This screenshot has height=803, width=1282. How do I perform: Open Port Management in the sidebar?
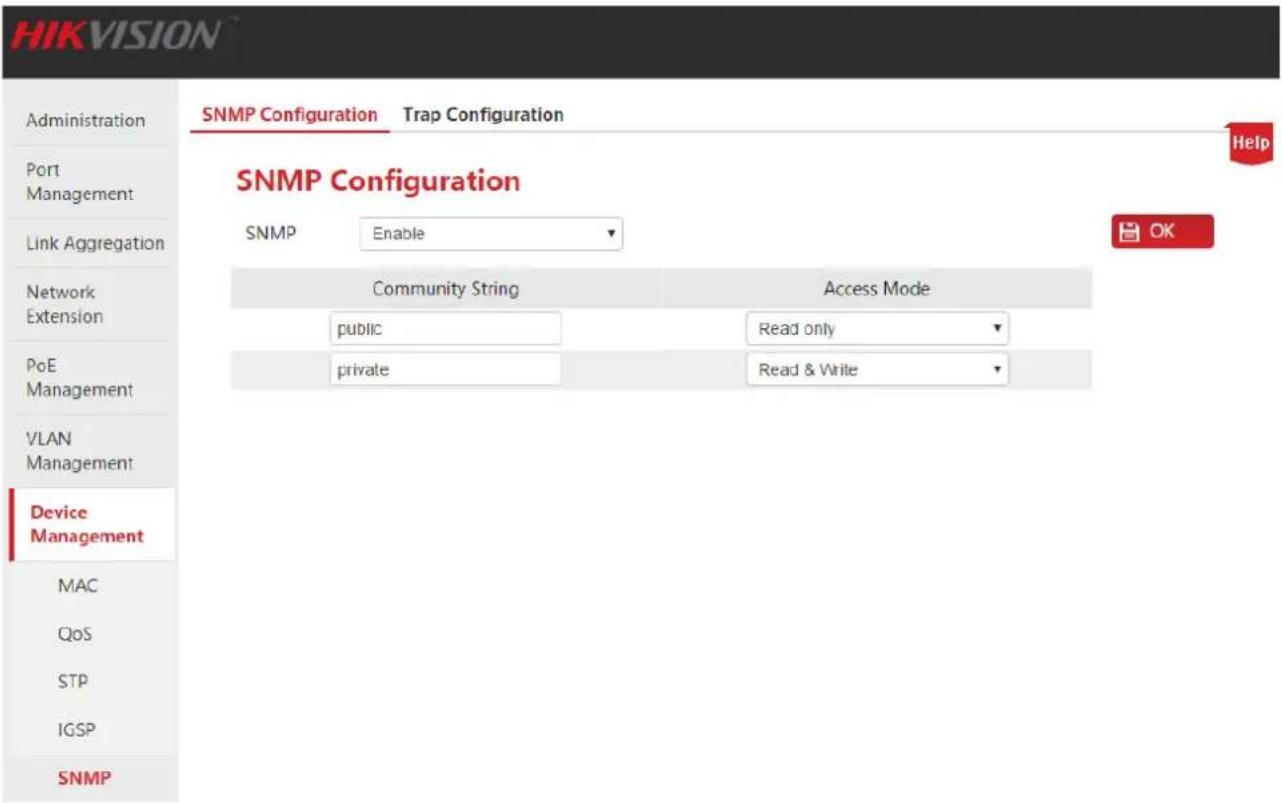(x=80, y=182)
